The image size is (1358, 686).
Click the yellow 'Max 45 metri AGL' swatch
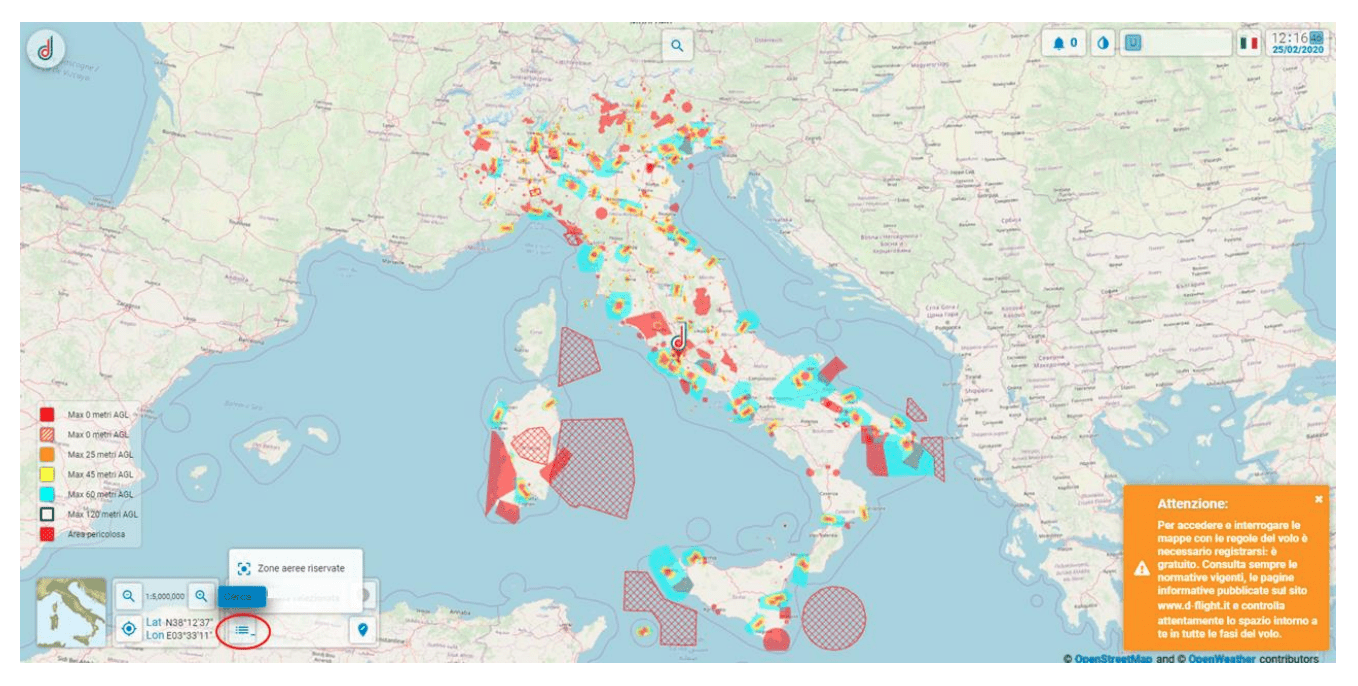pos(47,474)
